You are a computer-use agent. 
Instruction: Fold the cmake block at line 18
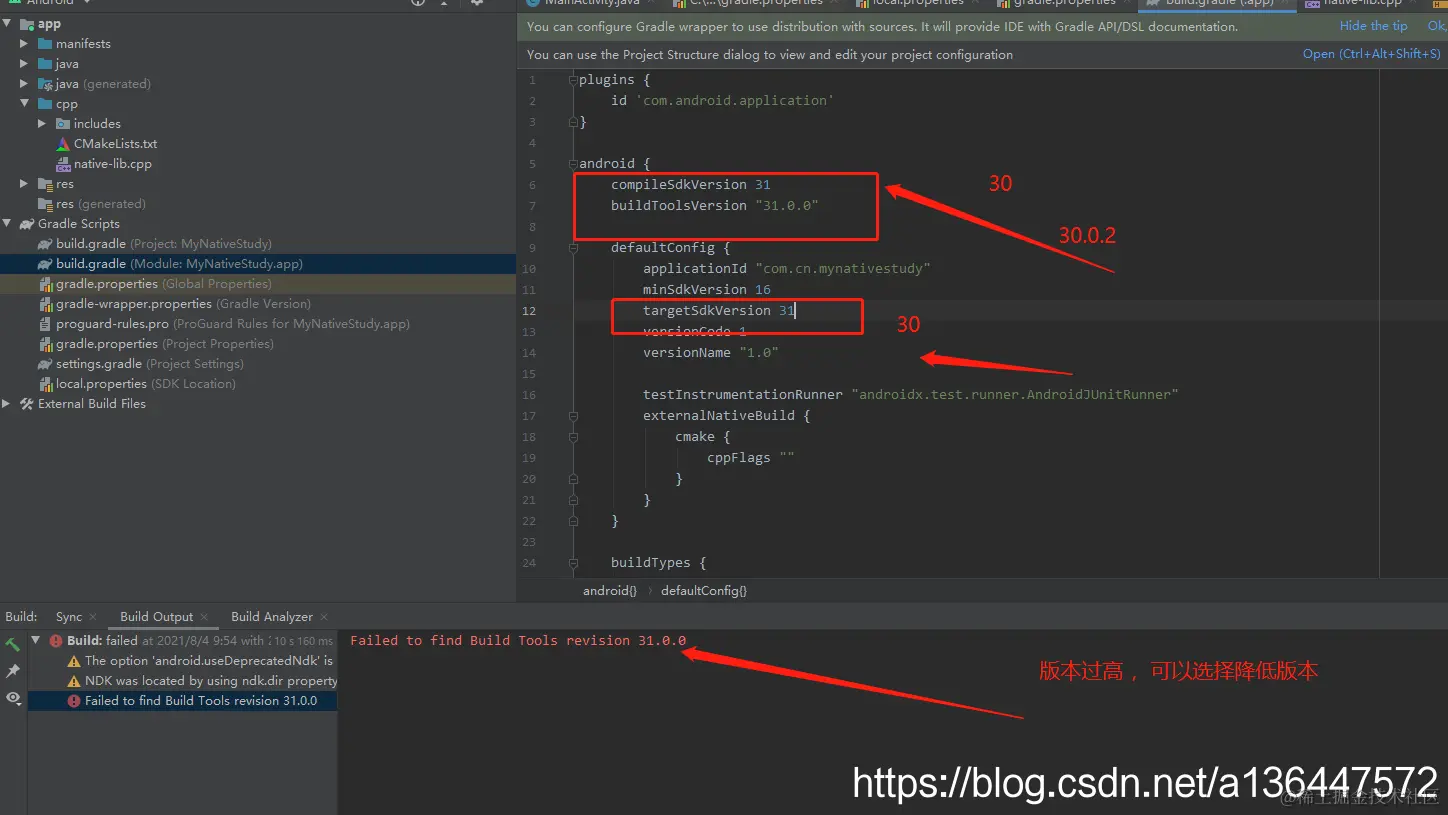[x=573, y=437]
